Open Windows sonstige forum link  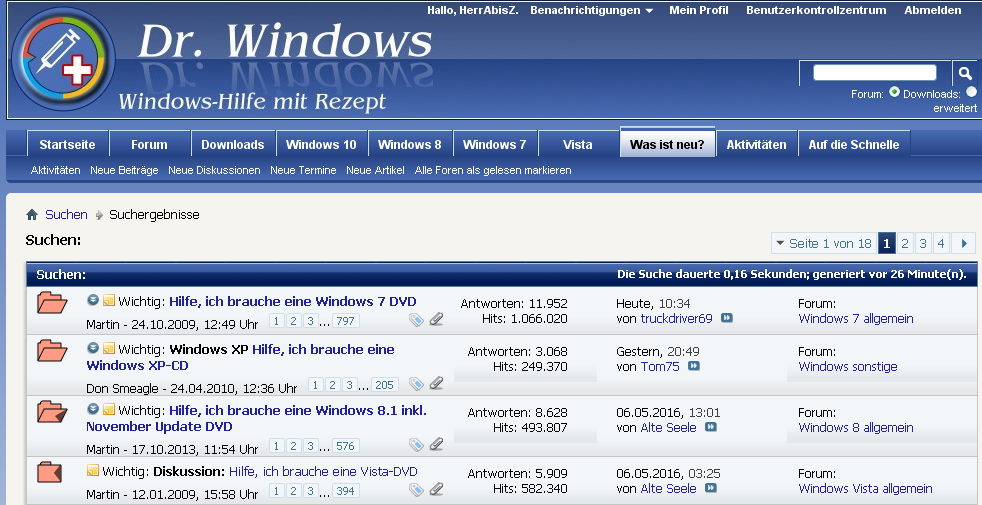click(x=848, y=367)
